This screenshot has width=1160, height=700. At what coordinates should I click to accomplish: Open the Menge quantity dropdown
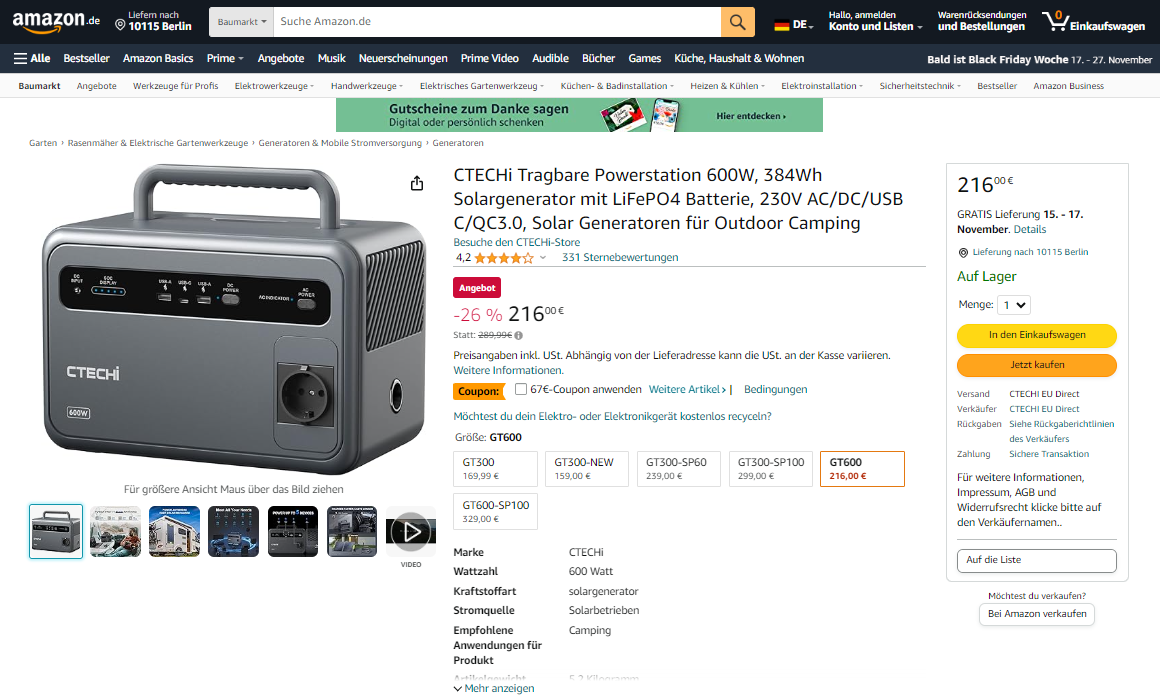(x=1014, y=305)
